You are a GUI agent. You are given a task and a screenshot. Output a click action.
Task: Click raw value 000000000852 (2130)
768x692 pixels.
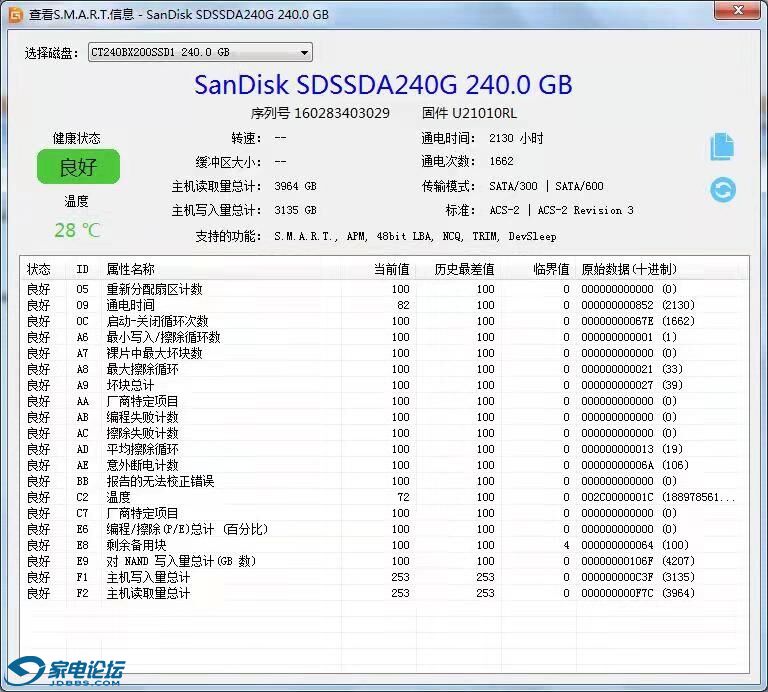638,305
